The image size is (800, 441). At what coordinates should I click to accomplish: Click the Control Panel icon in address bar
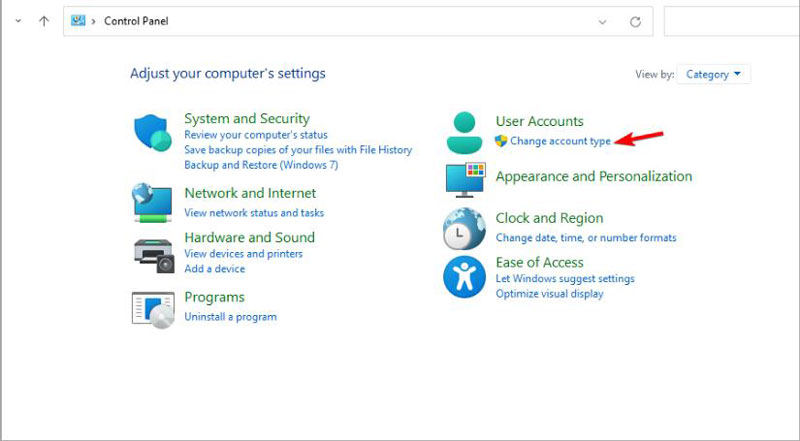point(78,21)
